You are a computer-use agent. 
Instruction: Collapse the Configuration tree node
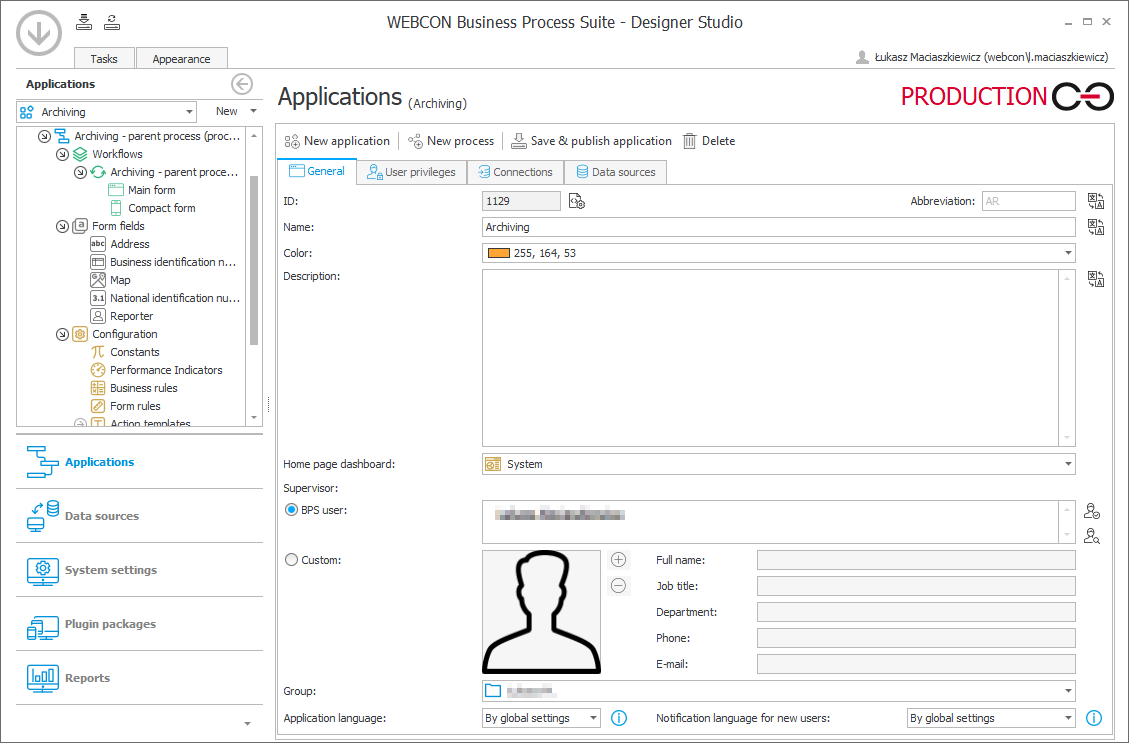tap(62, 334)
